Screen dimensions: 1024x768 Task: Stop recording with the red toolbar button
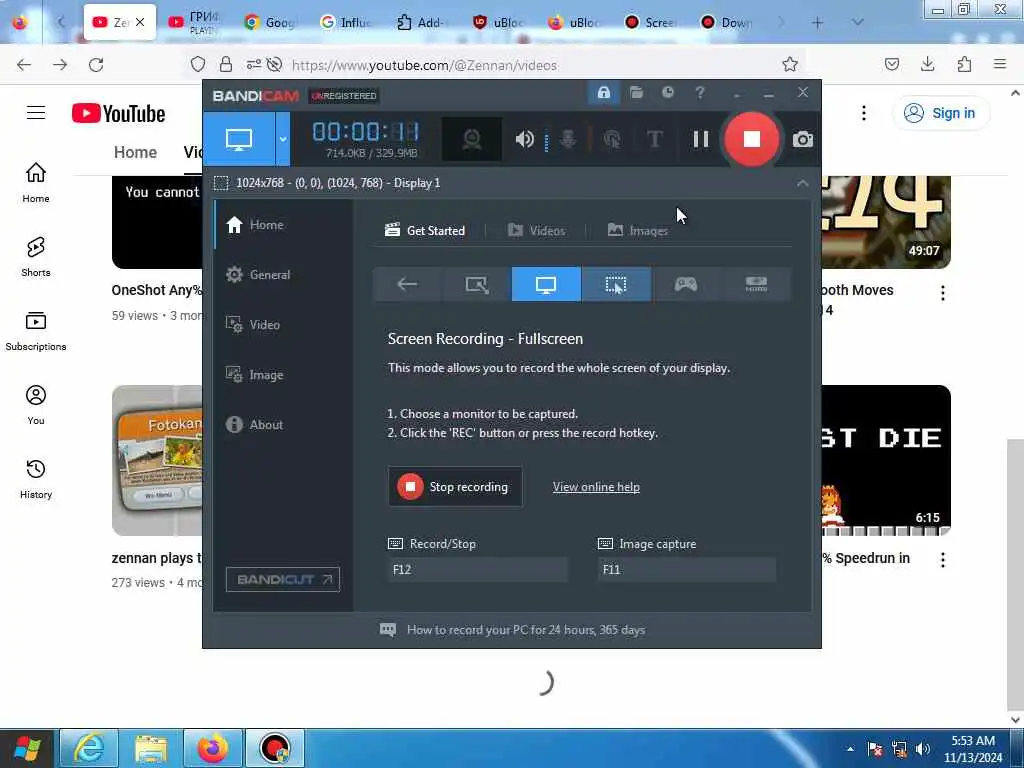752,139
